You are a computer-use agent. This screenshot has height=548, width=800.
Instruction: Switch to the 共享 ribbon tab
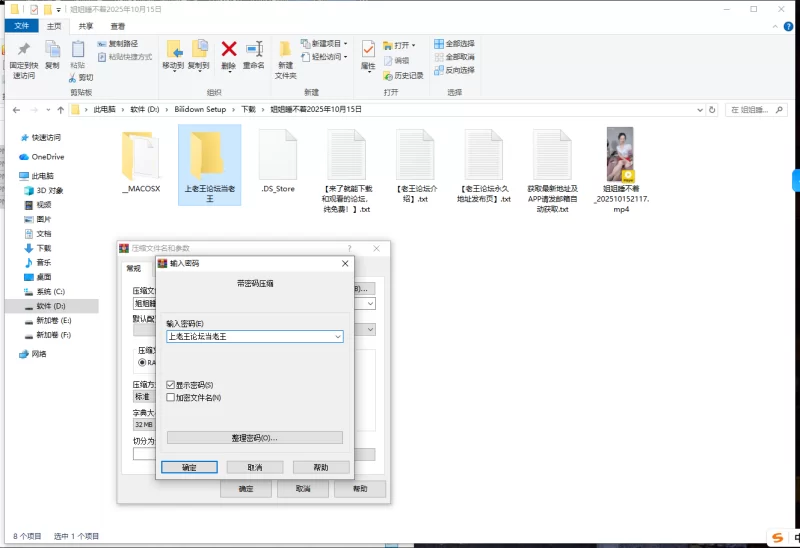86,26
